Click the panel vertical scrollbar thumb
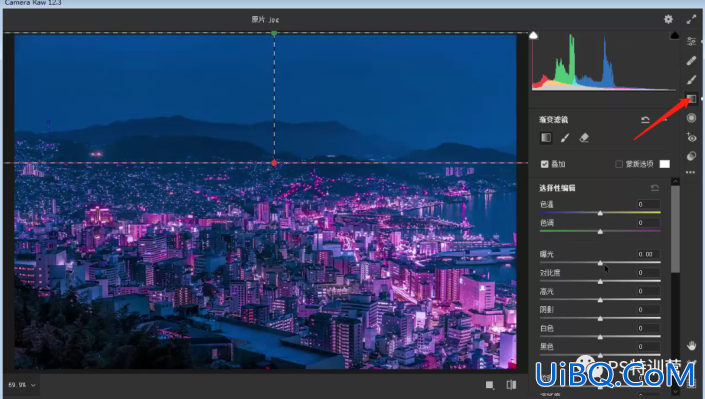 [x=675, y=229]
